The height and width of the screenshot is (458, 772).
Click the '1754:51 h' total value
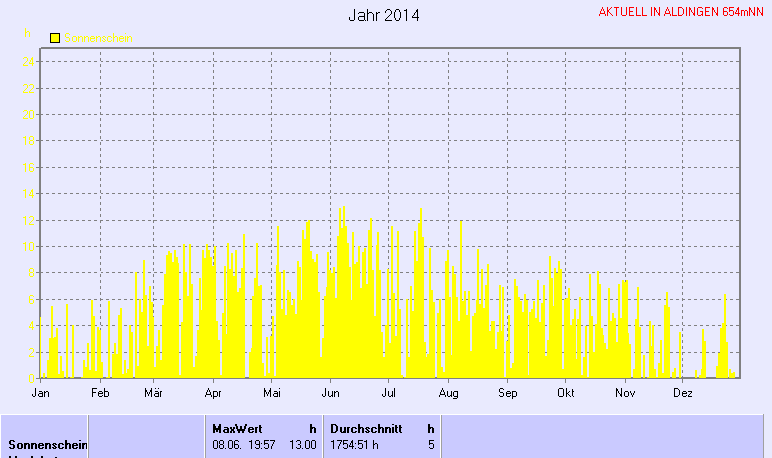tap(354, 444)
